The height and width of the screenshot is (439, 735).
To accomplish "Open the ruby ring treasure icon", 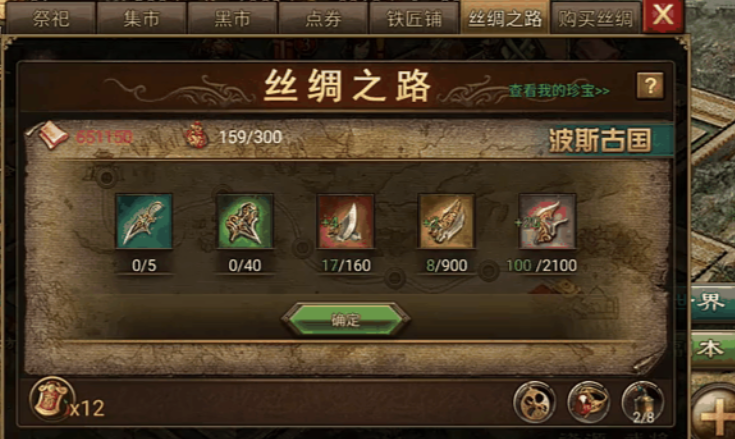I will 588,402.
